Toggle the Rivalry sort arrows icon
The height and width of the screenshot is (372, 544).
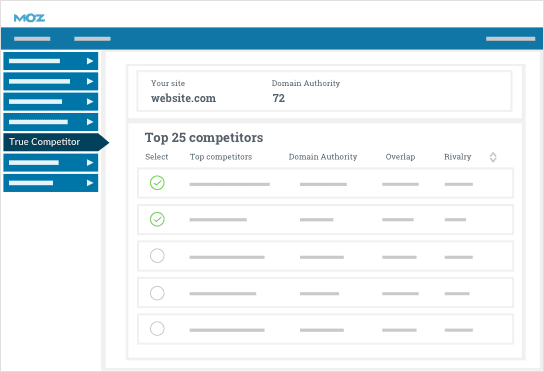493,157
